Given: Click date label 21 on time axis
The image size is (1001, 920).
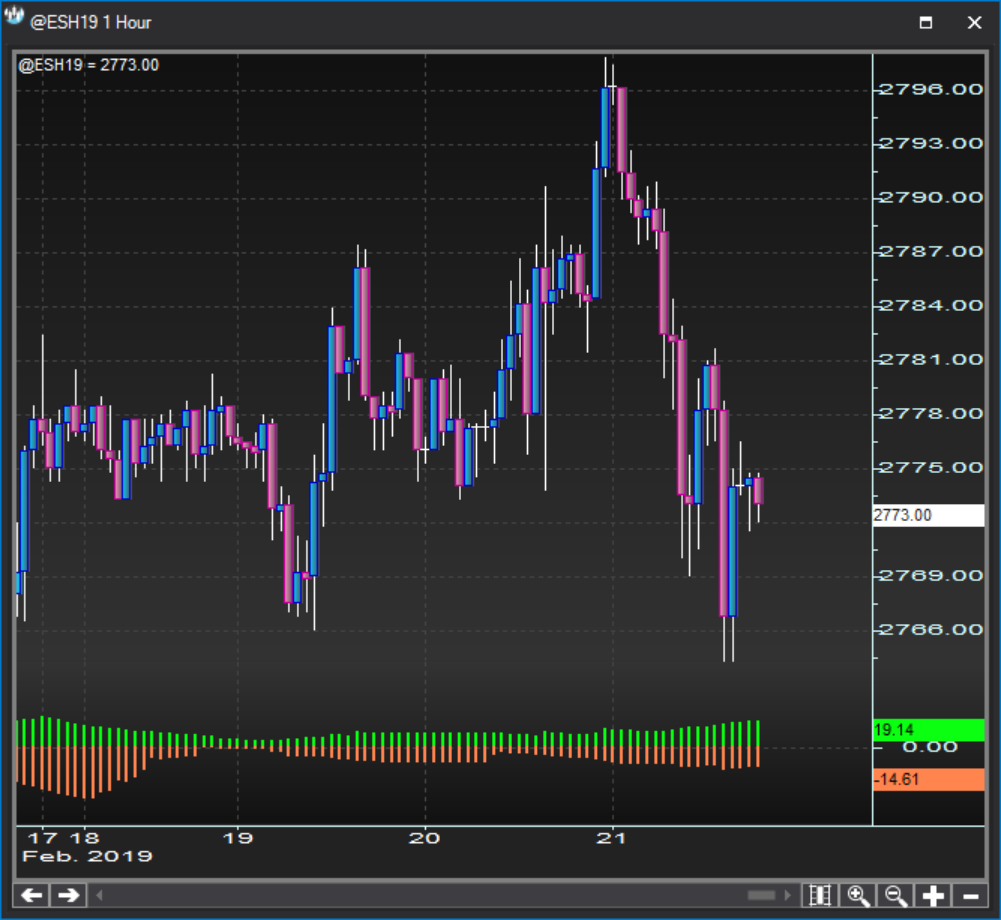Looking at the screenshot, I should coord(612,838).
